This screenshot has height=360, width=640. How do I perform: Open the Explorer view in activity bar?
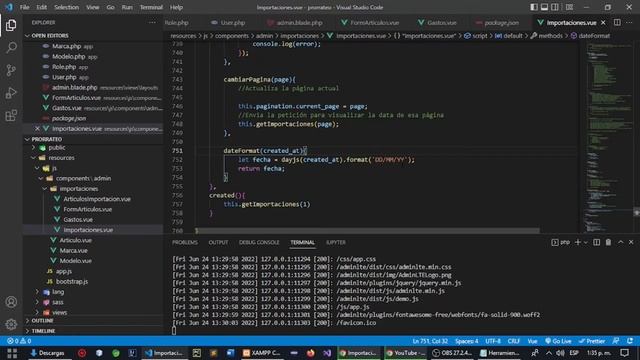pos(11,25)
